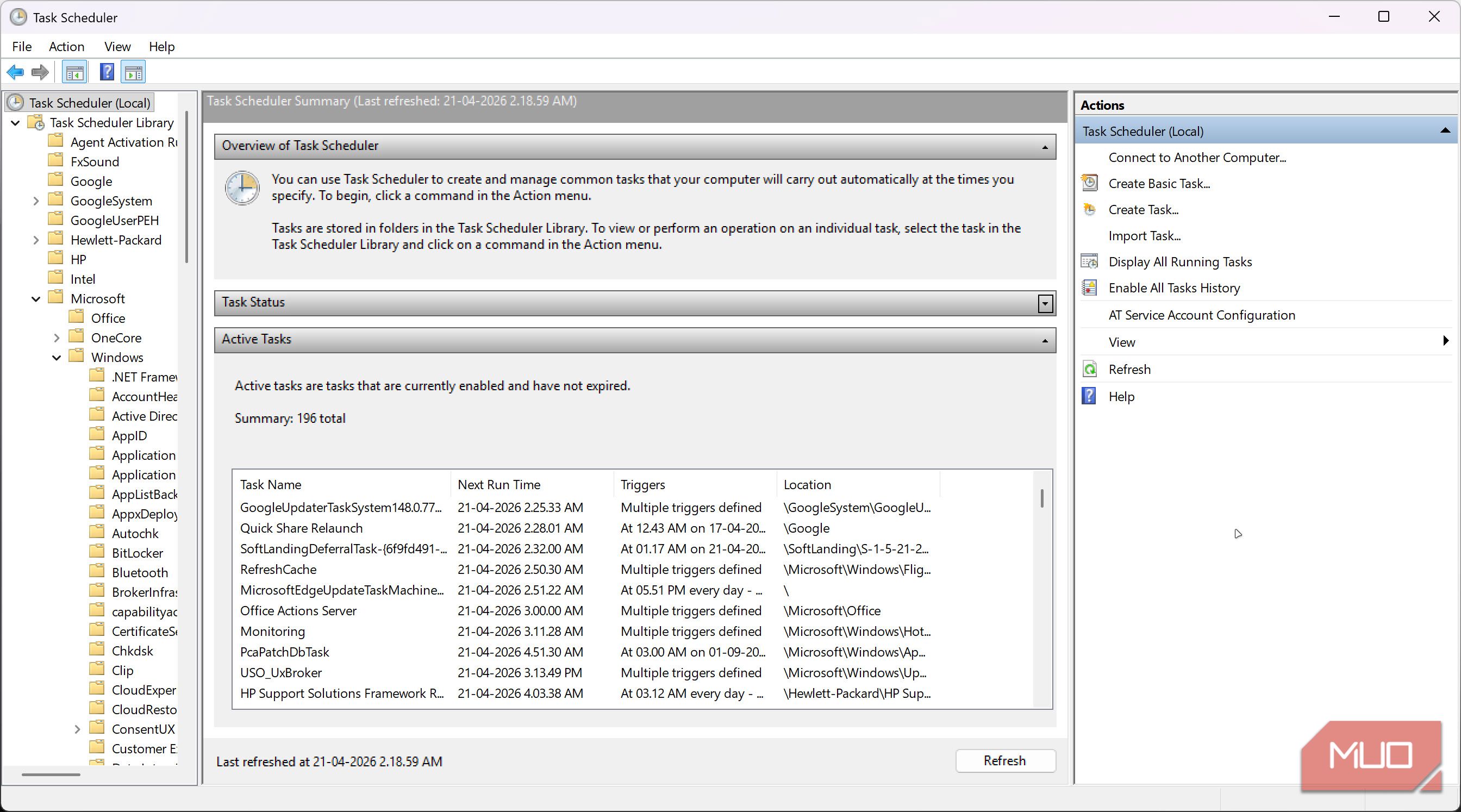Expand the Task Status section
Screen dimensions: 1461x812
coord(1045,303)
